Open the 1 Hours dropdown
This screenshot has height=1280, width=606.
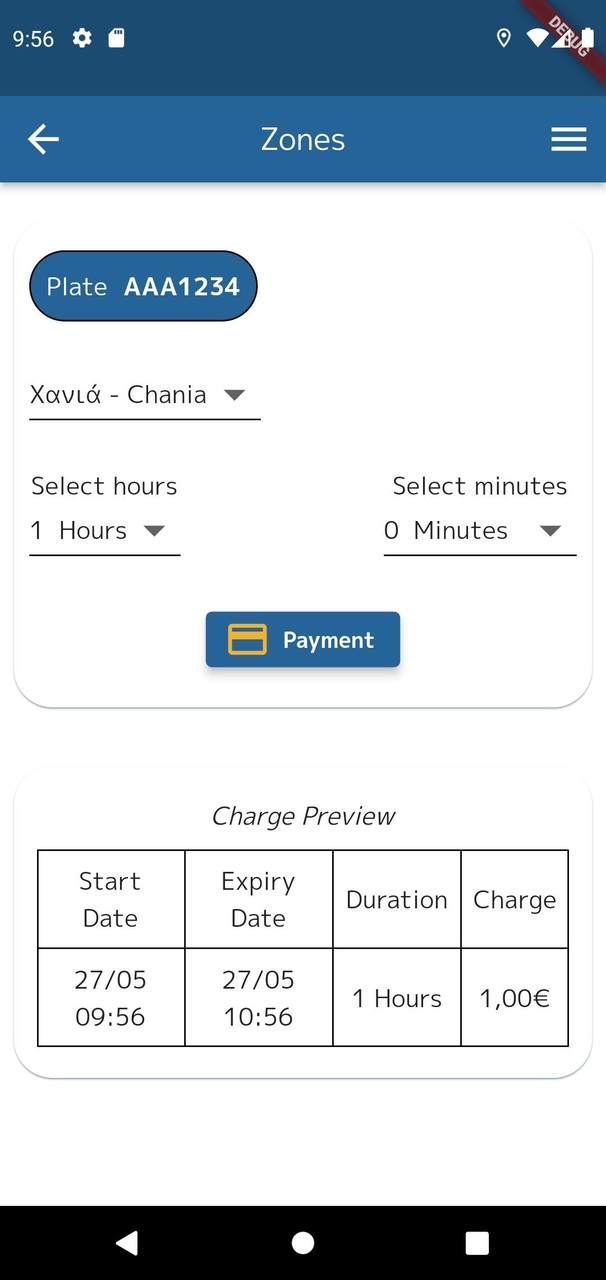tap(104, 531)
